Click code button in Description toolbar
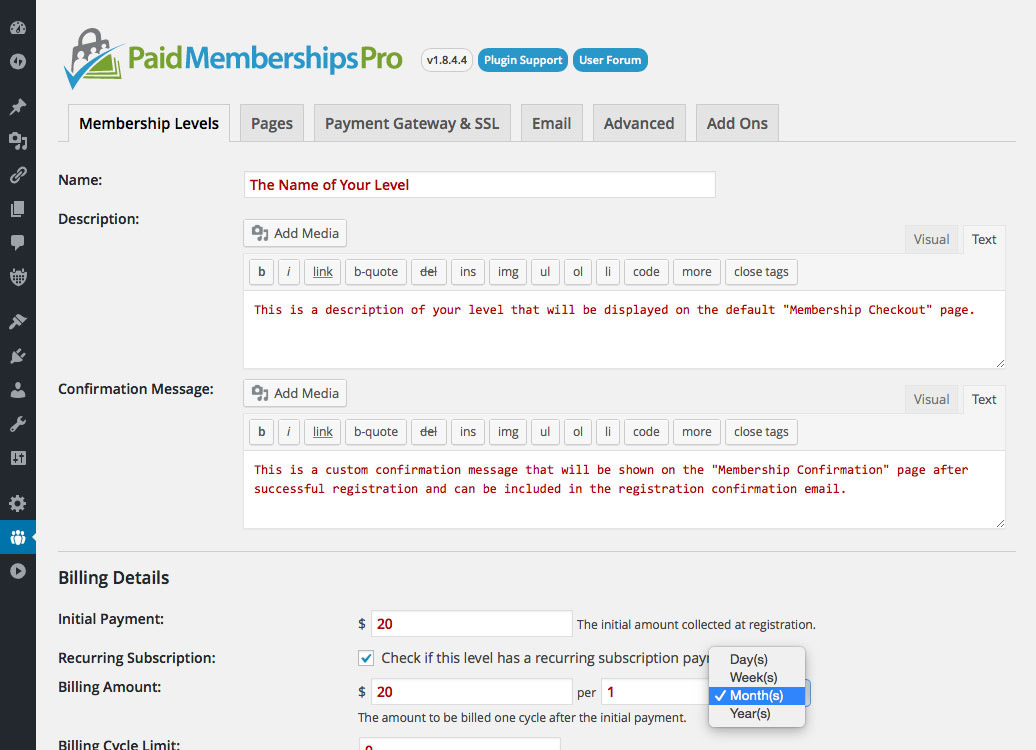The height and width of the screenshot is (750, 1036). [x=646, y=272]
